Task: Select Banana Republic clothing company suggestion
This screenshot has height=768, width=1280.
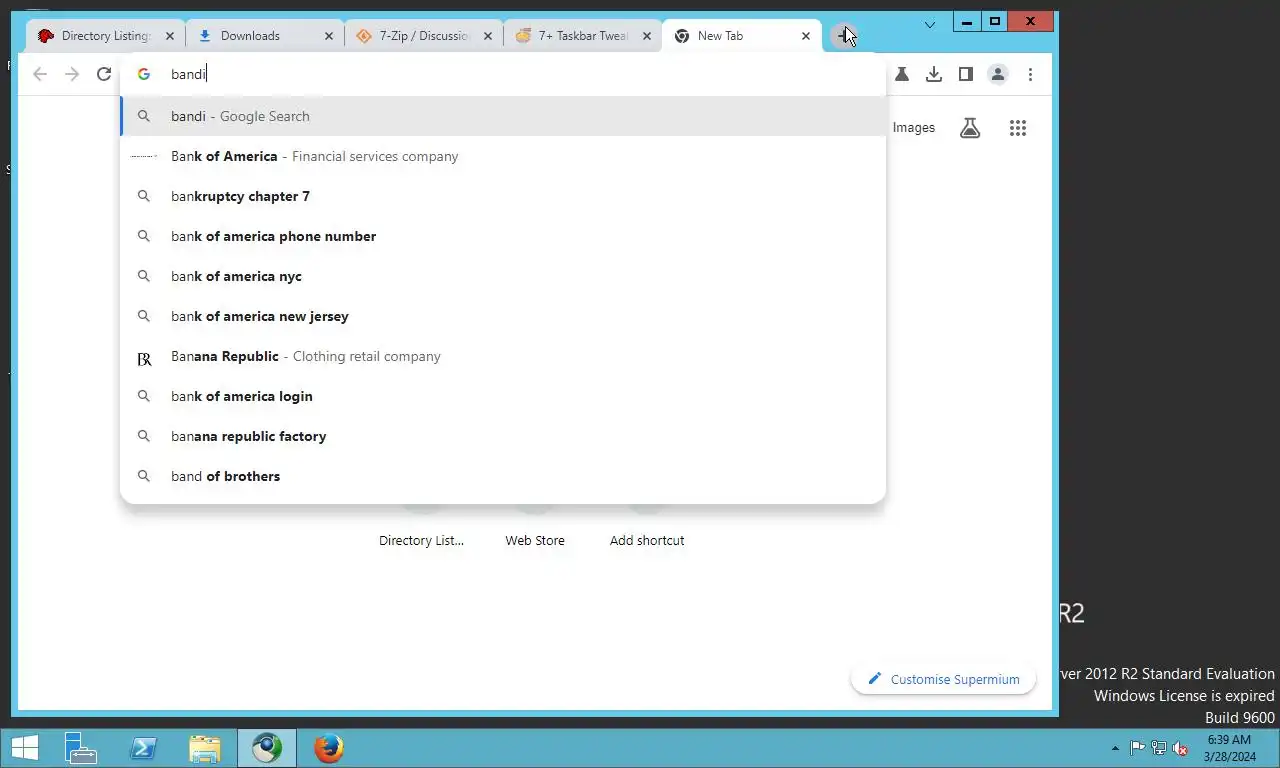Action: [x=503, y=356]
